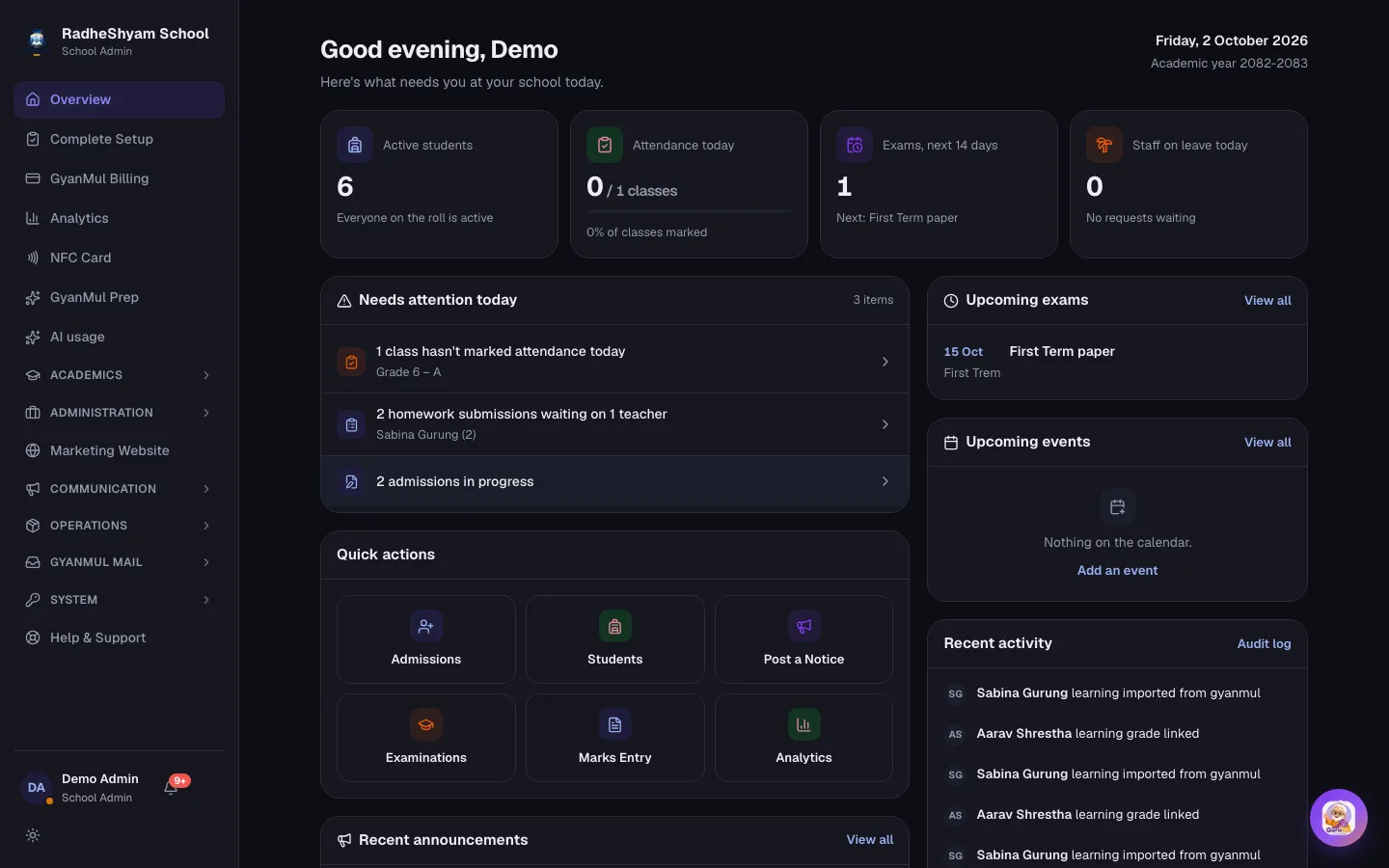Click the Add an event link
Viewport: 1389px width, 868px height.
click(1117, 571)
